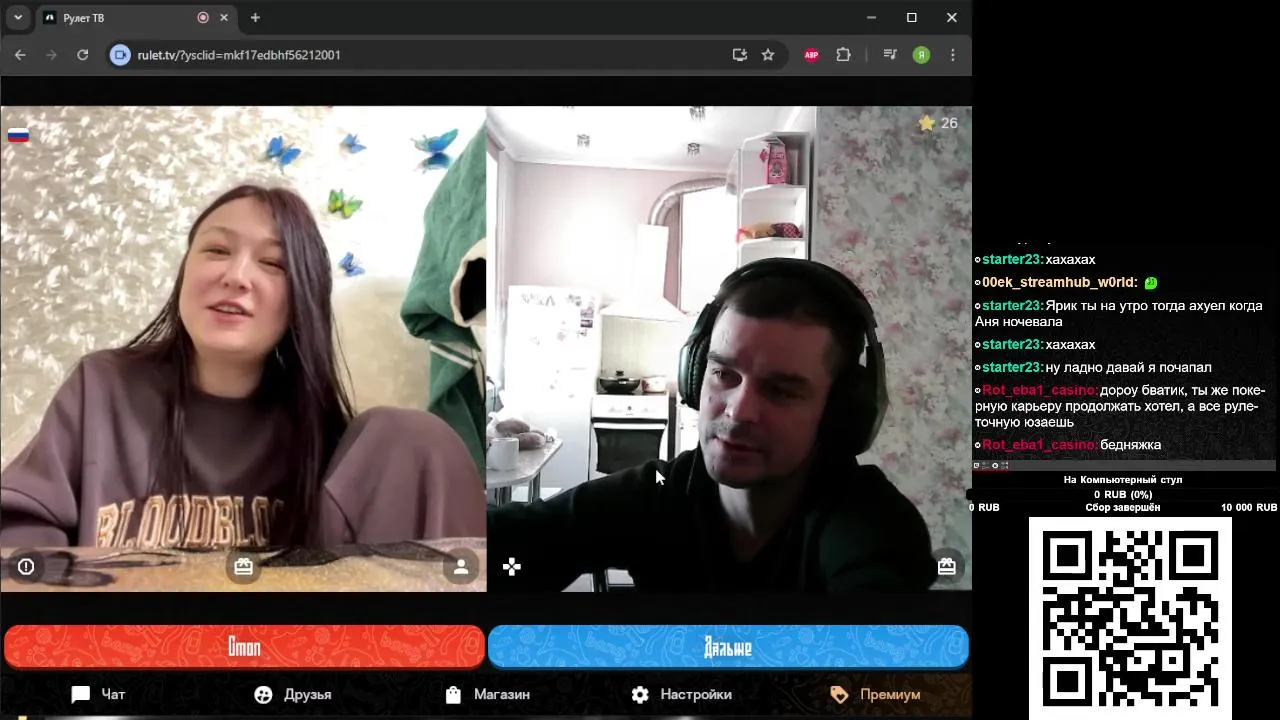Screen dimensions: 1280x720
Task: Open the Премиум tab
Action: (875, 694)
